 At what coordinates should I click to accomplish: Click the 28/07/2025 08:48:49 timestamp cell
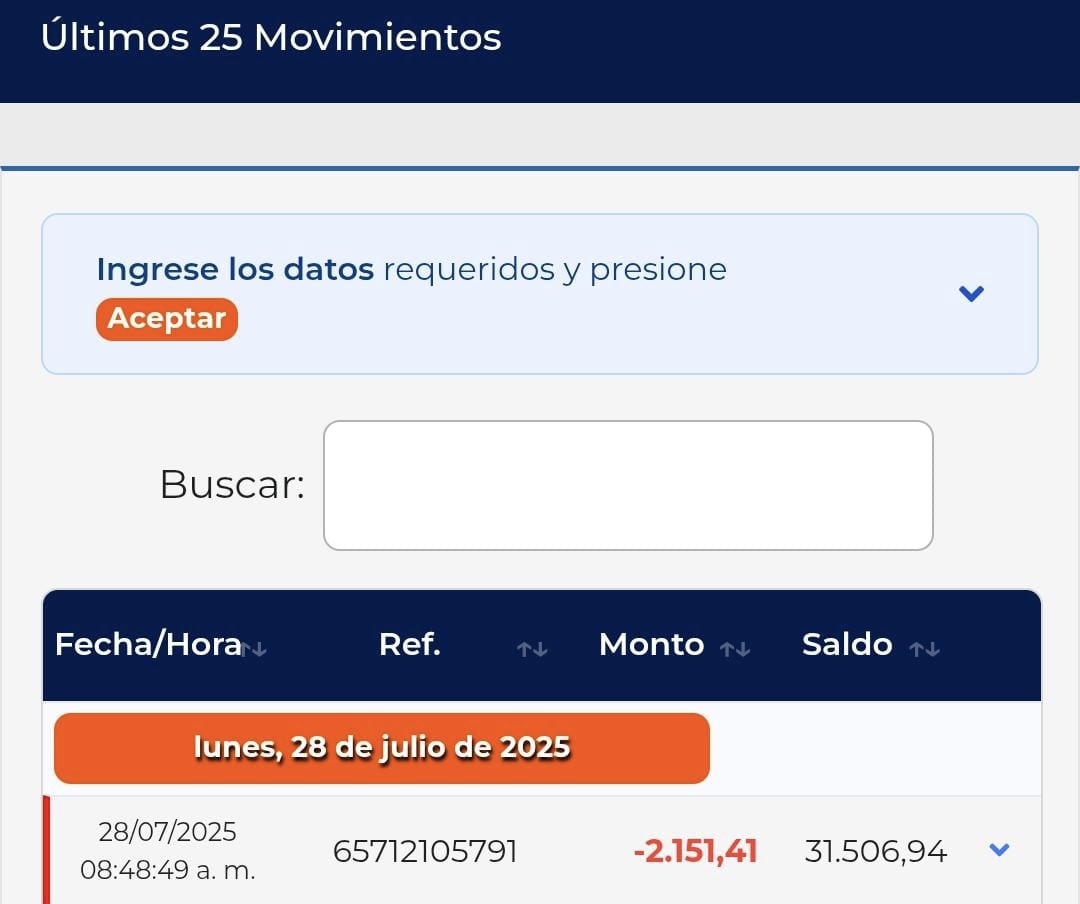coord(168,851)
